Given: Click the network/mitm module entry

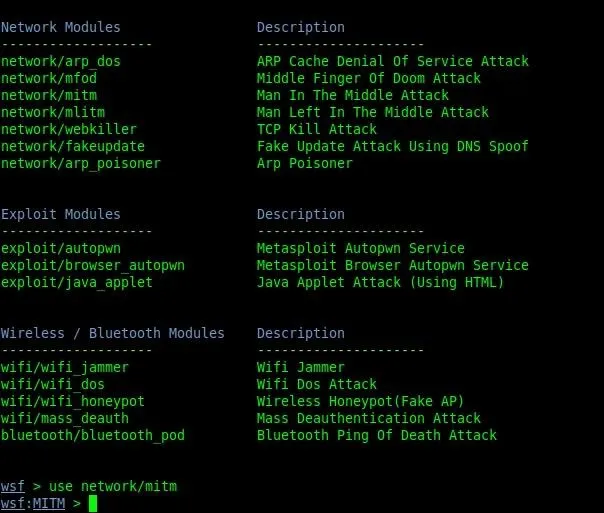Looking at the screenshot, I should point(48,96).
